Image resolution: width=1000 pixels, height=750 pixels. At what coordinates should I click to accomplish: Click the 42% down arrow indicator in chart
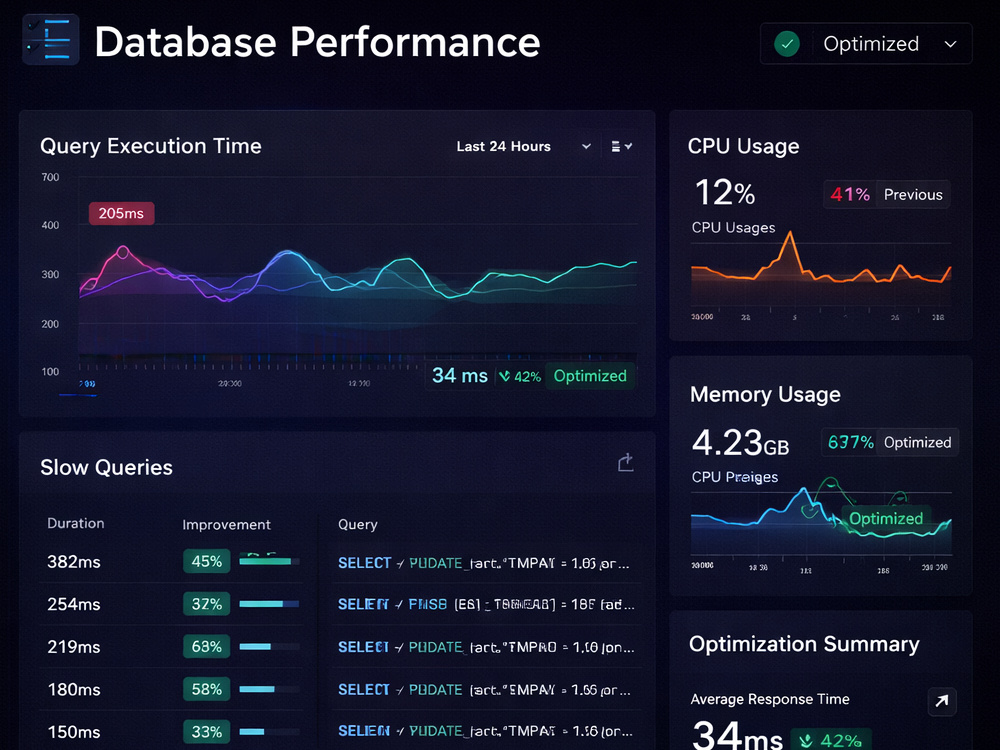tap(520, 376)
